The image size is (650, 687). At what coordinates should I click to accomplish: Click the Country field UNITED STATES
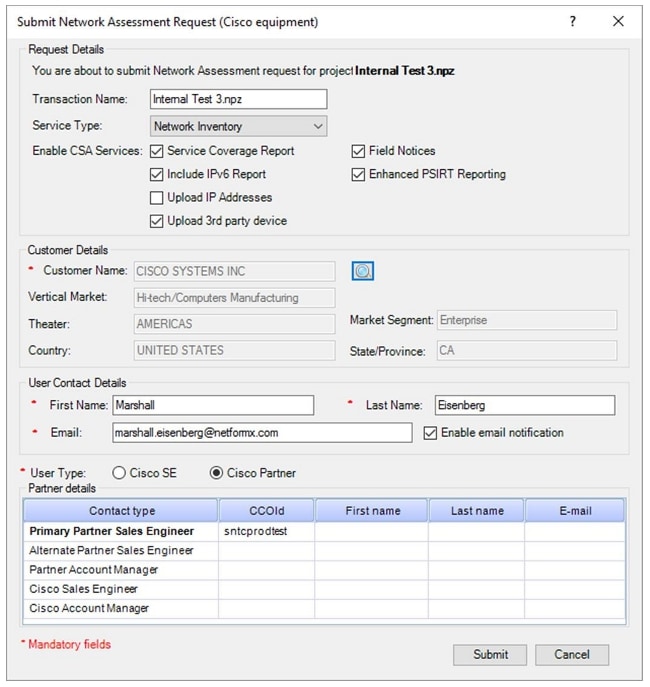[234, 351]
